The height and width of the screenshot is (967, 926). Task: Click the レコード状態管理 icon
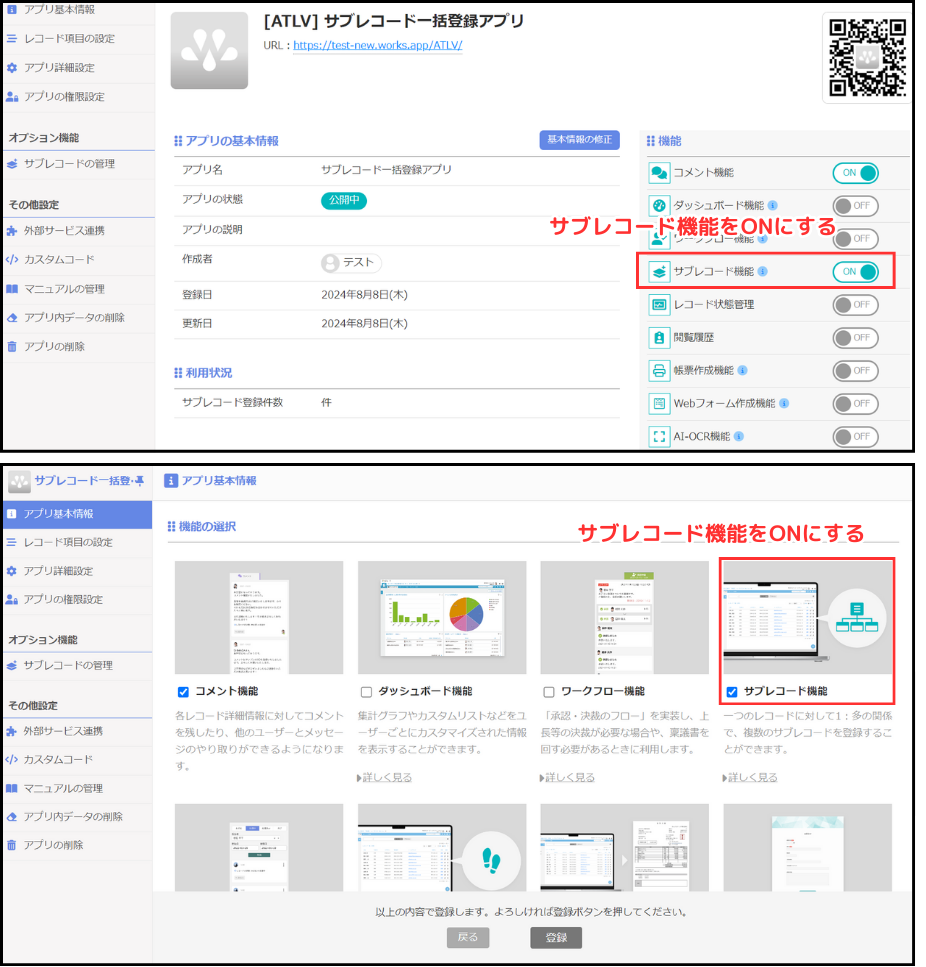(x=659, y=305)
